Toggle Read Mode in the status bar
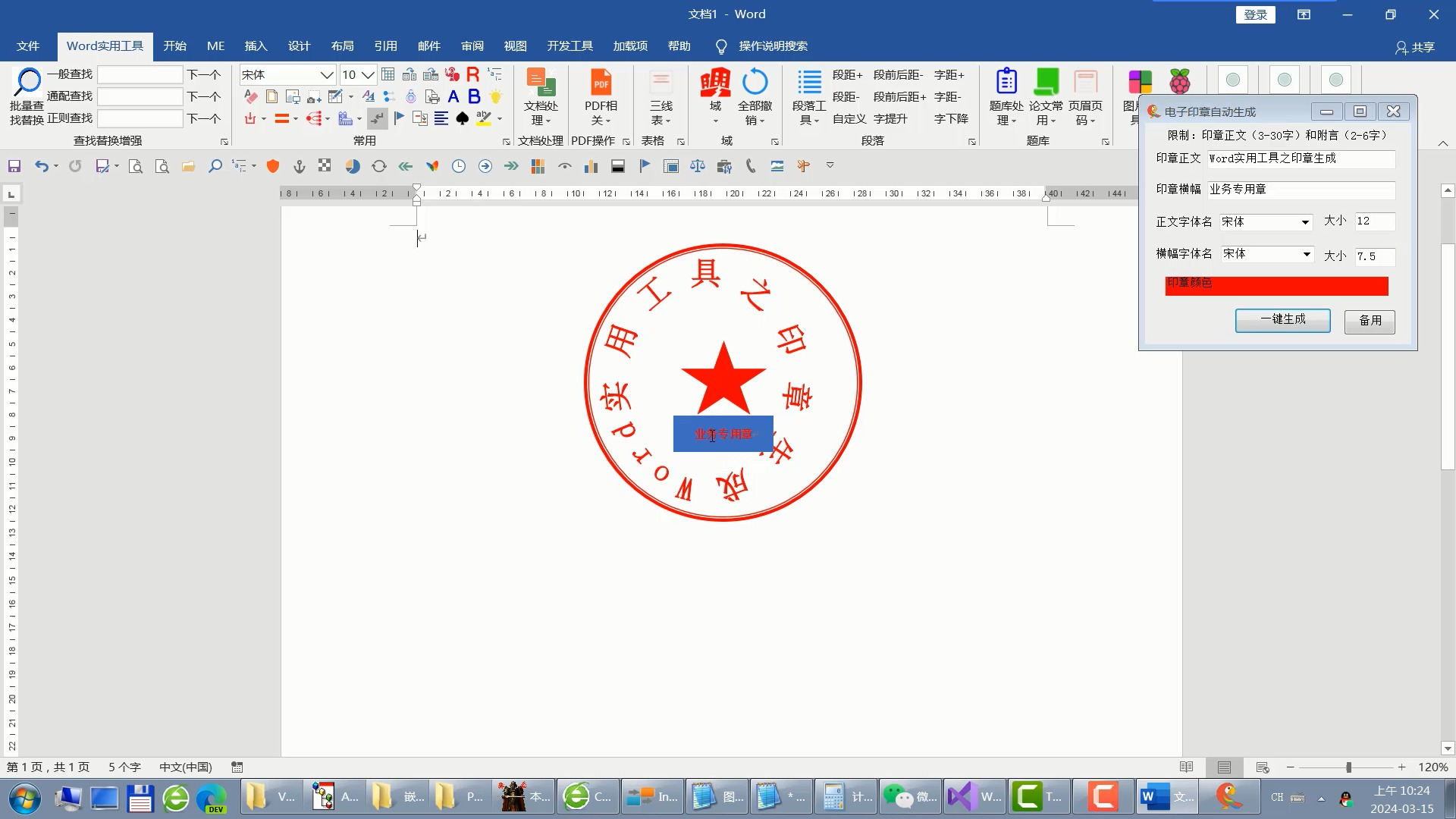This screenshot has width=1456, height=819. point(1186,767)
